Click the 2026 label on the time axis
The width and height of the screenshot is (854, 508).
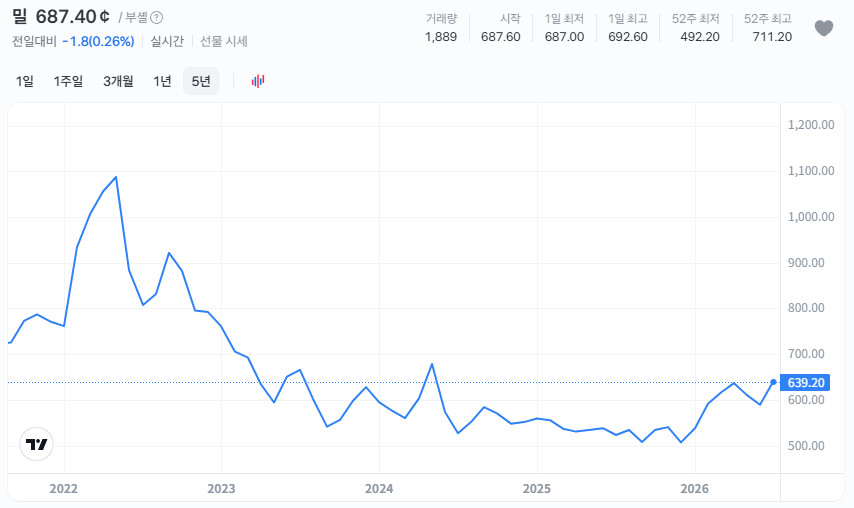(x=694, y=488)
